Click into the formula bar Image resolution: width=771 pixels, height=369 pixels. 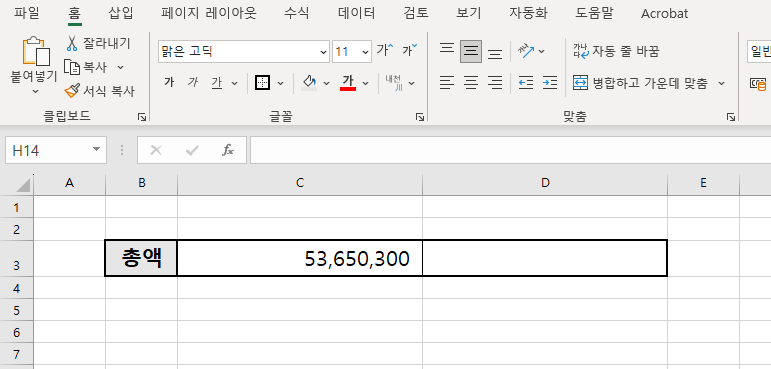tap(510, 150)
